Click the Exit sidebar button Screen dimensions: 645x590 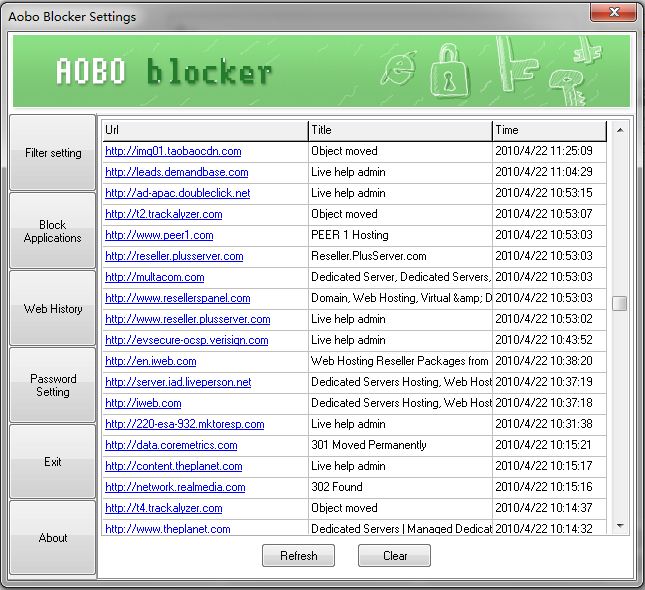point(53,462)
